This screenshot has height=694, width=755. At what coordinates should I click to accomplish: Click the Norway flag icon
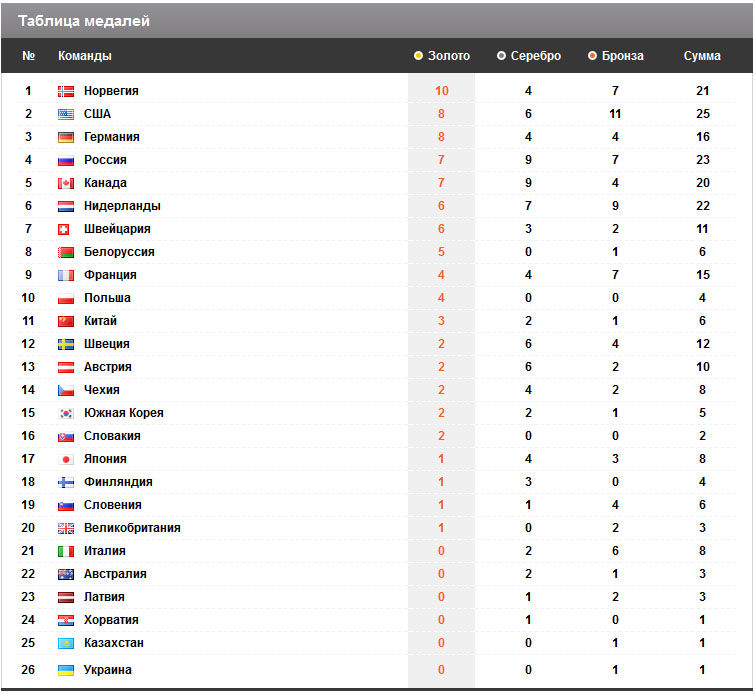(66, 91)
